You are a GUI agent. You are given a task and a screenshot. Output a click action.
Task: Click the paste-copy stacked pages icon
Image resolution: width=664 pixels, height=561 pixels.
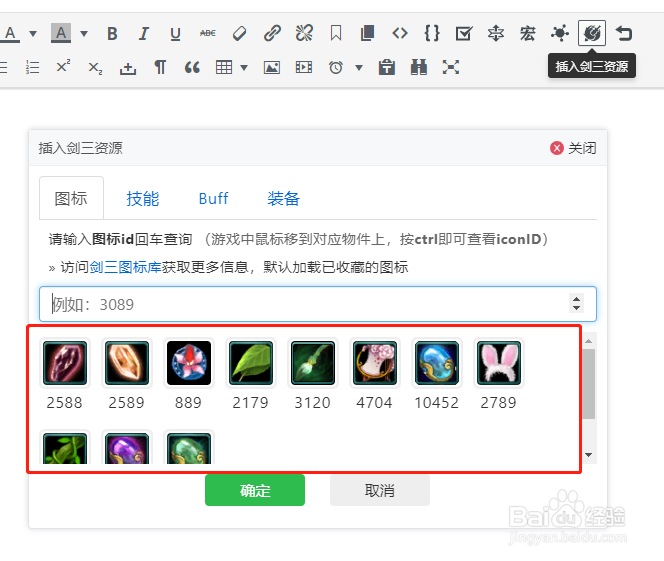click(x=368, y=33)
